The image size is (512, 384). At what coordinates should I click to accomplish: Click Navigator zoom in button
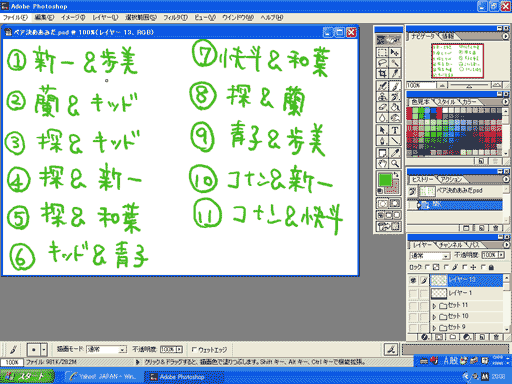point(497,86)
